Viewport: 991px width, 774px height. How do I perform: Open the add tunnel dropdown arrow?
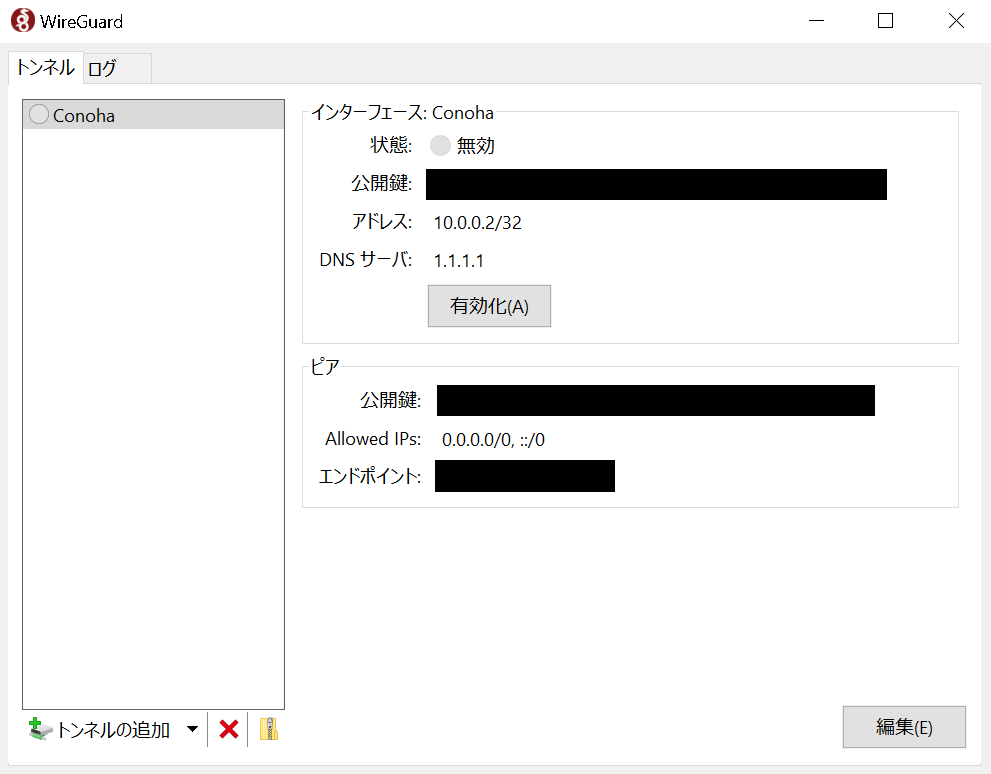[193, 729]
